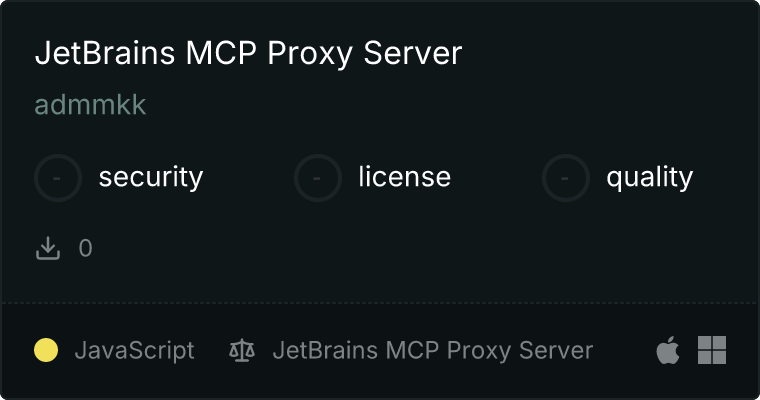Open the JetBrains MCP Proxy Server title link

pyautogui.click(x=248, y=53)
